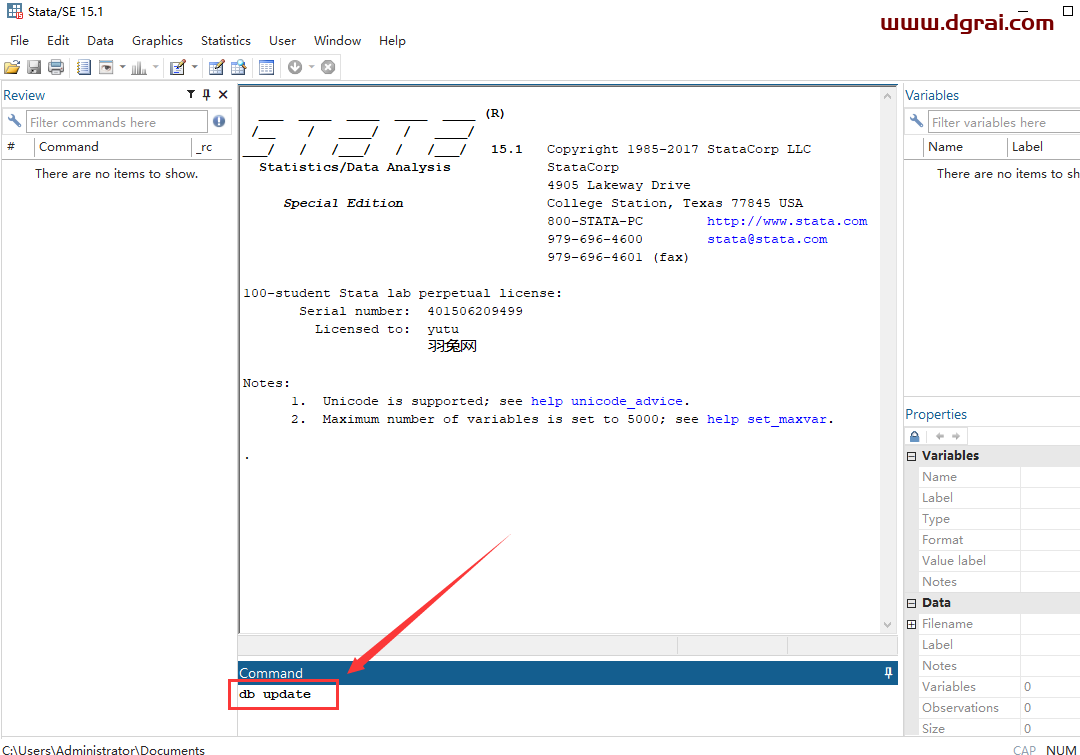The width and height of the screenshot is (1080, 755).
Task: Open the Data Browser icon
Action: 238,67
